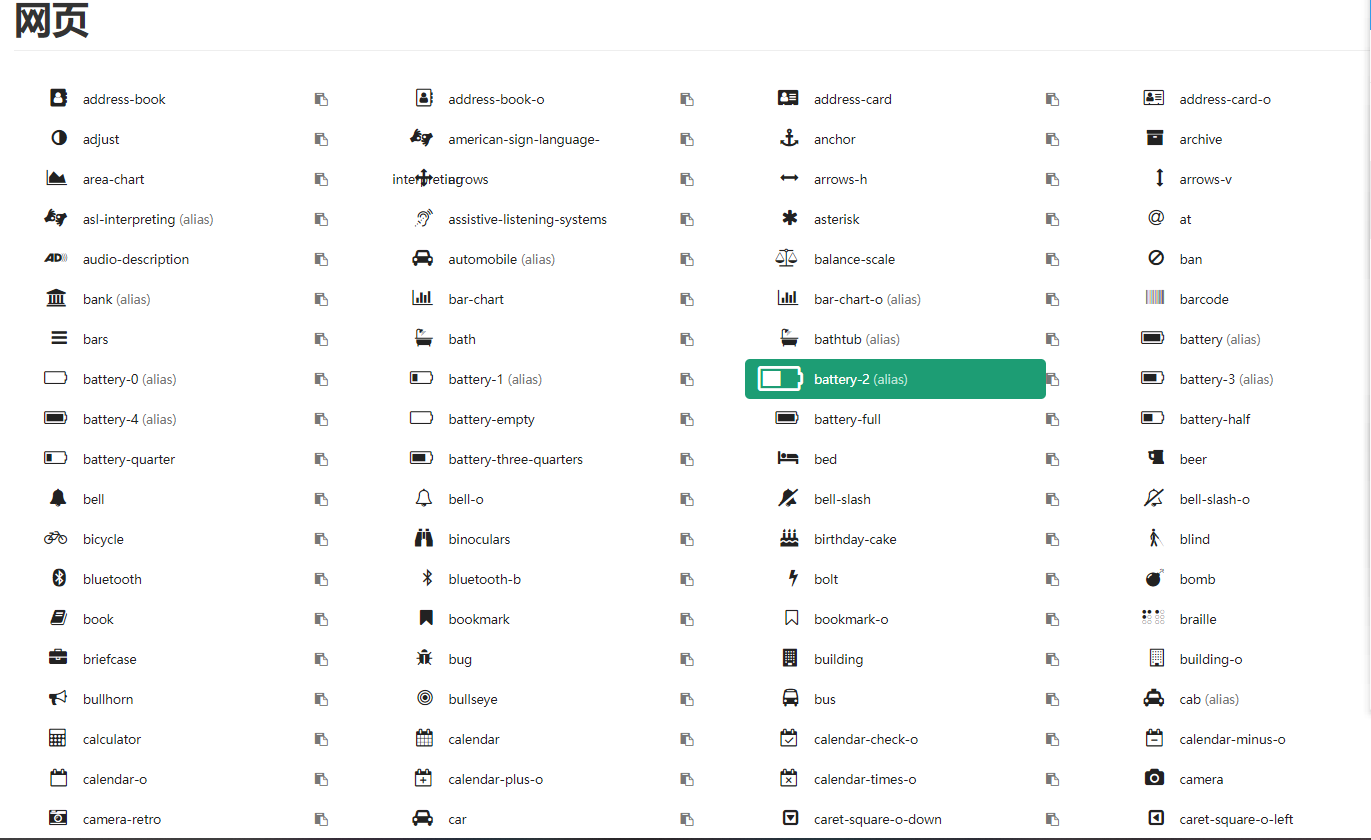Click the barcode icon

pyautogui.click(x=1155, y=298)
